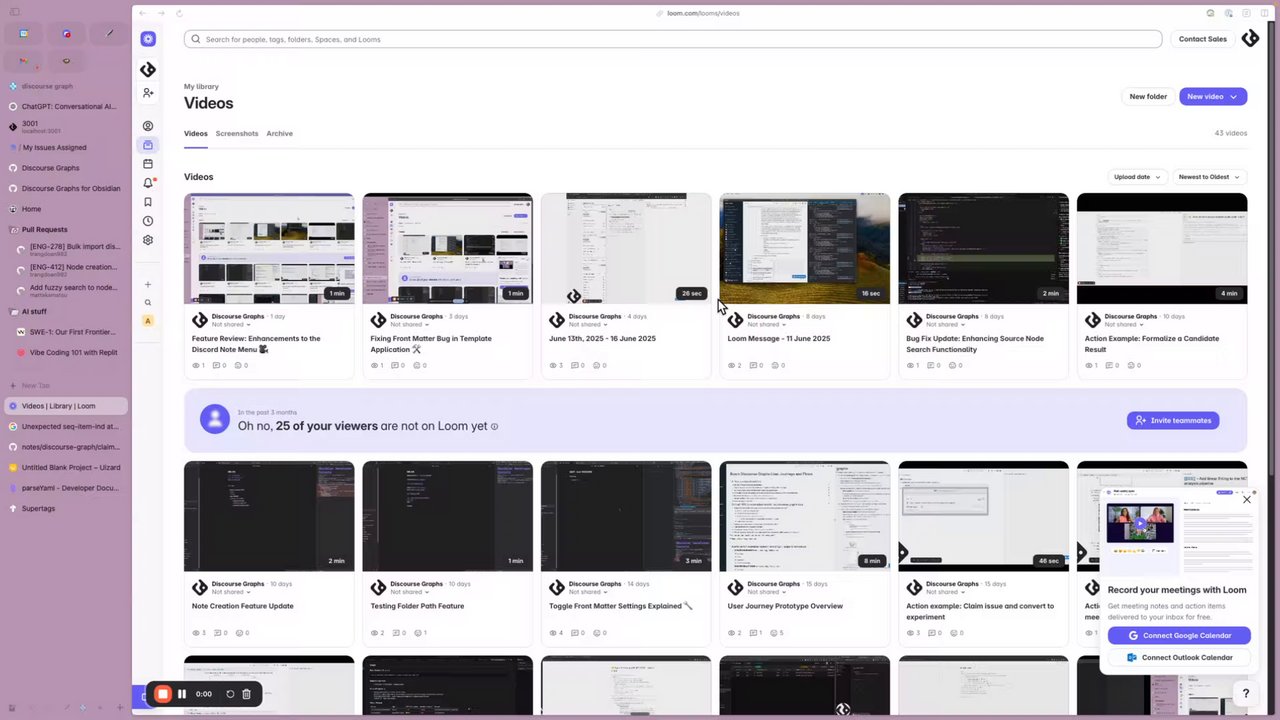
Task: Go back with browser back arrow
Action: [x=143, y=13]
